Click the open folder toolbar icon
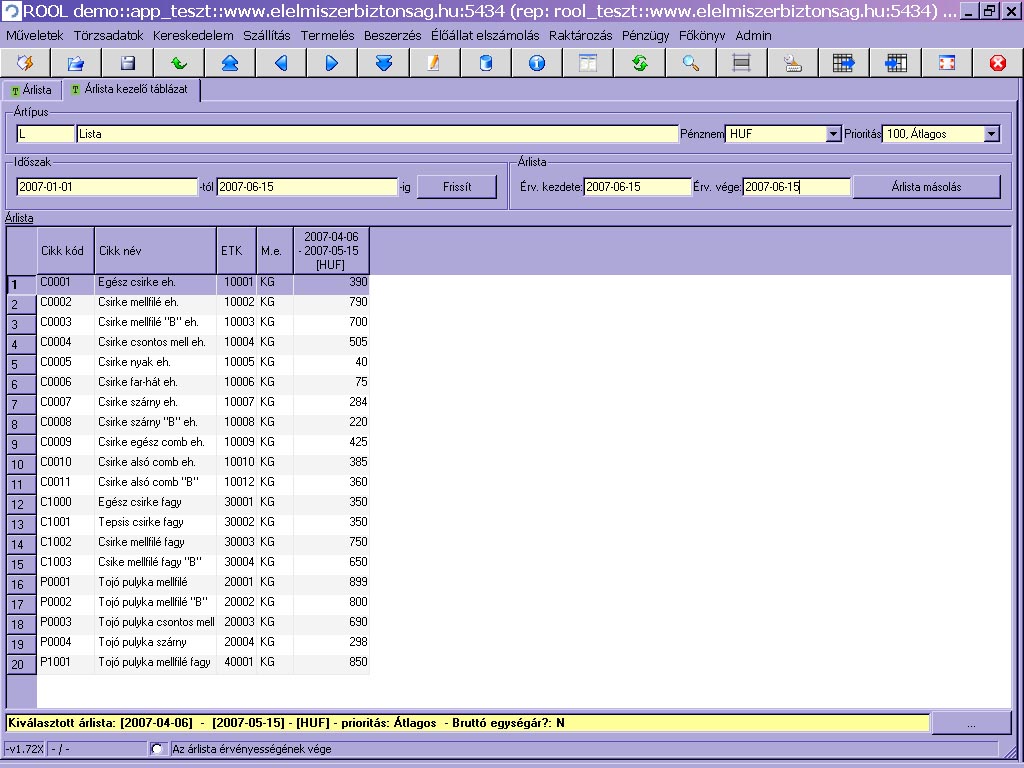This screenshot has width=1024, height=768. (77, 63)
